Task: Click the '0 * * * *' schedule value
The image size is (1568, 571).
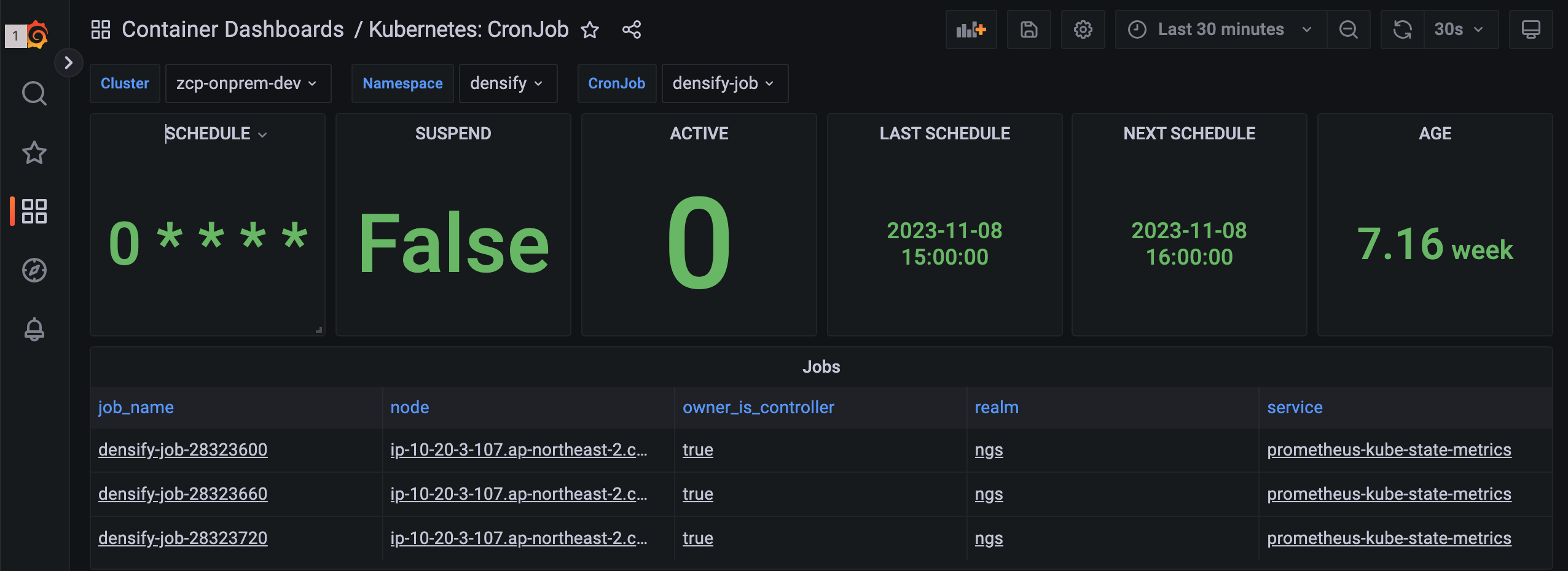Action: (208, 243)
